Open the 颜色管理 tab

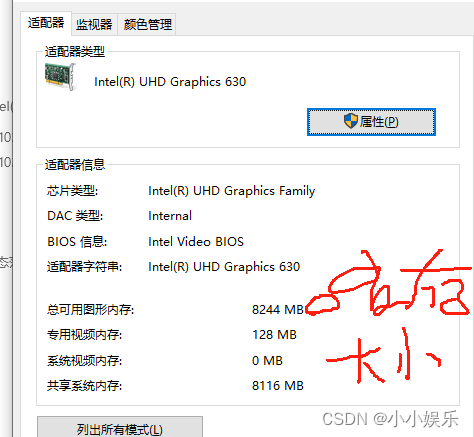pyautogui.click(x=148, y=24)
